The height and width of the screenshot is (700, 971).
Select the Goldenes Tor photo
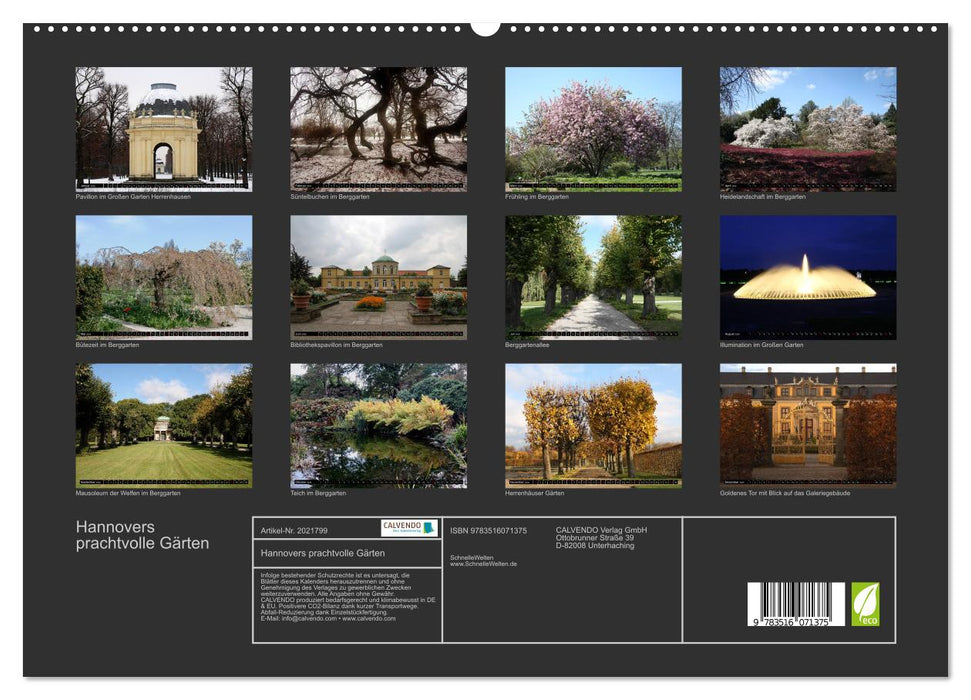tap(807, 425)
